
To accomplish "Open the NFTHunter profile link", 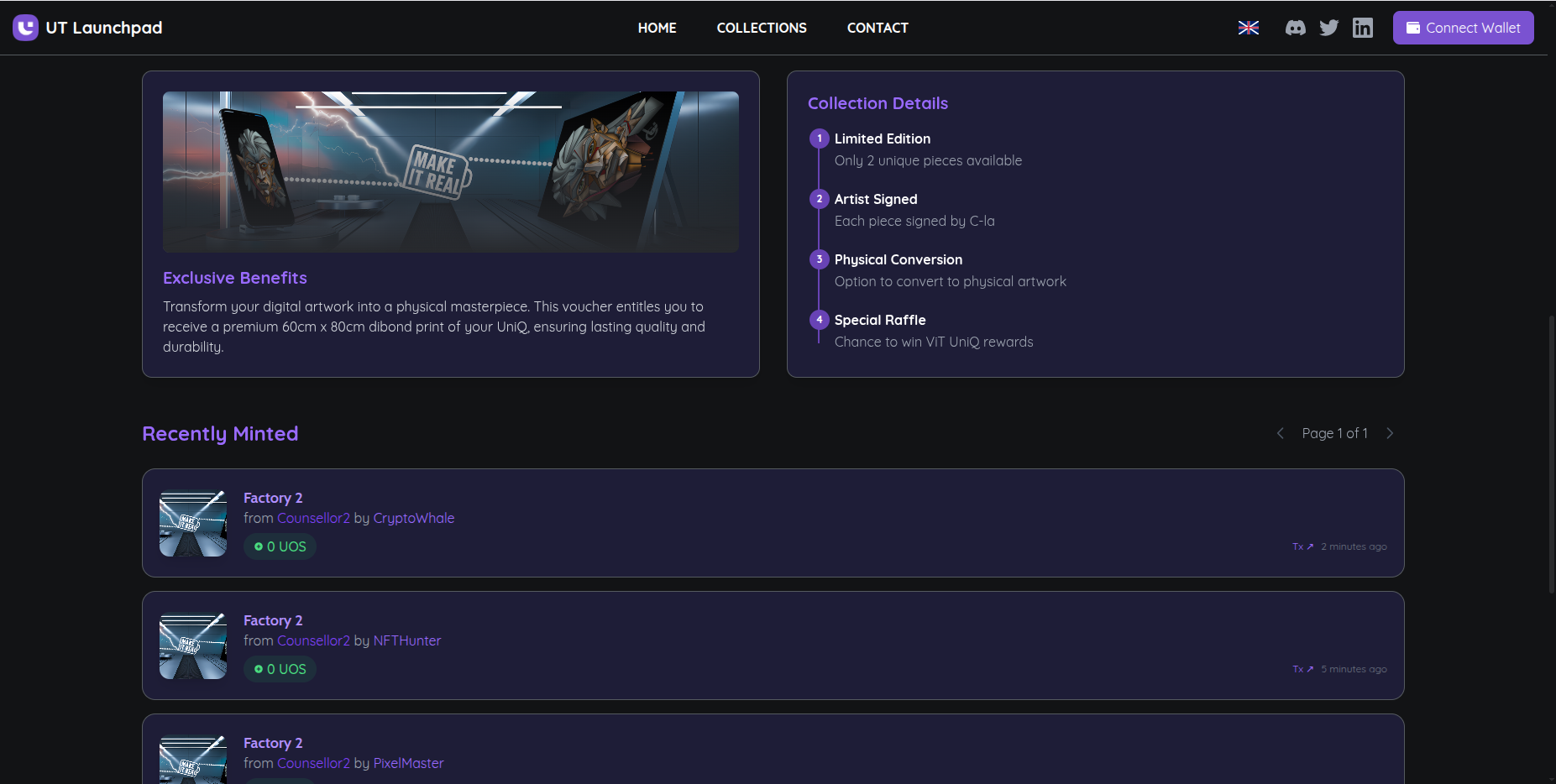I will pyautogui.click(x=406, y=640).
